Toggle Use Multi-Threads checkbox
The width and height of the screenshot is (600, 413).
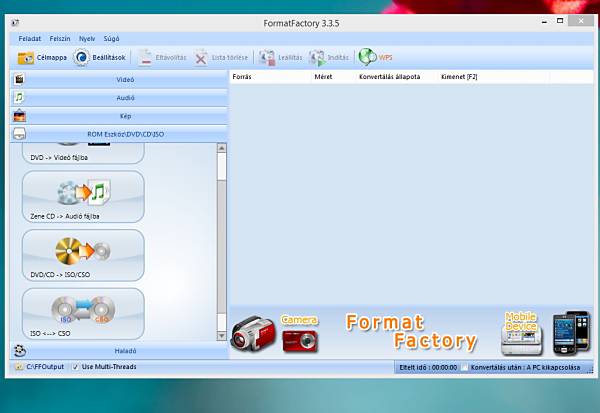[x=75, y=367]
